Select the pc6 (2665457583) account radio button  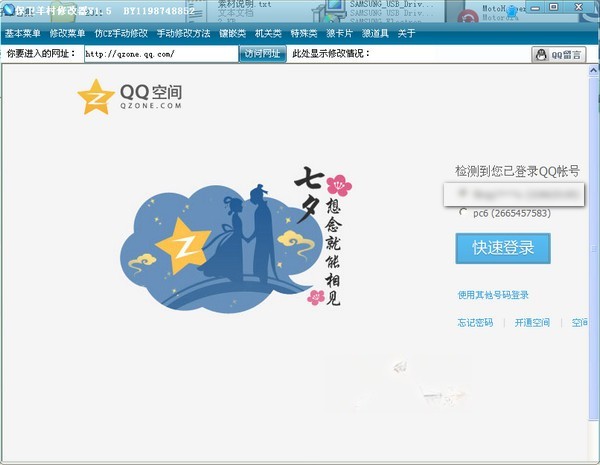(463, 212)
